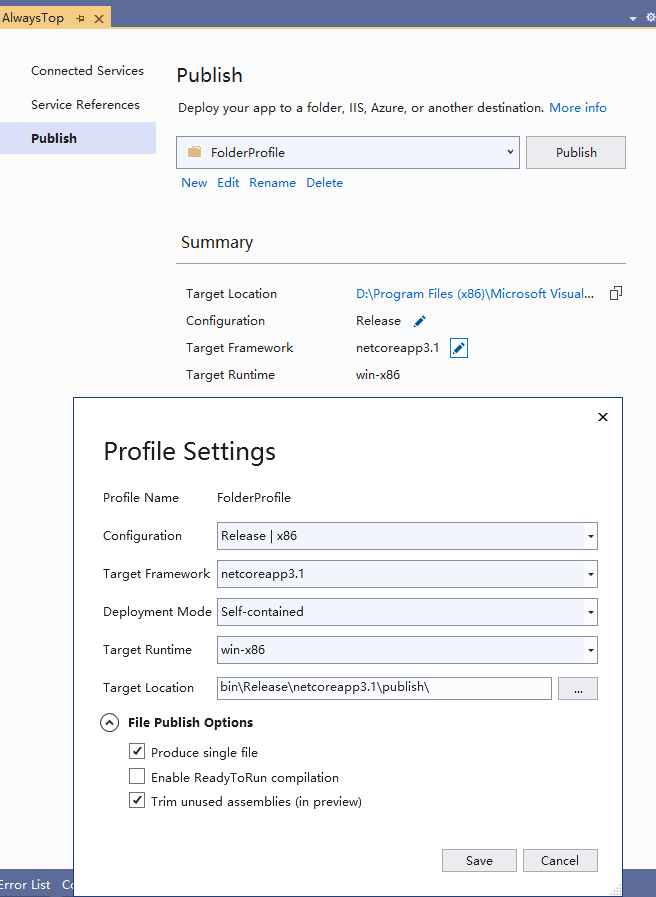Open the Error List tab
This screenshot has width=656, height=897.
click(25, 884)
